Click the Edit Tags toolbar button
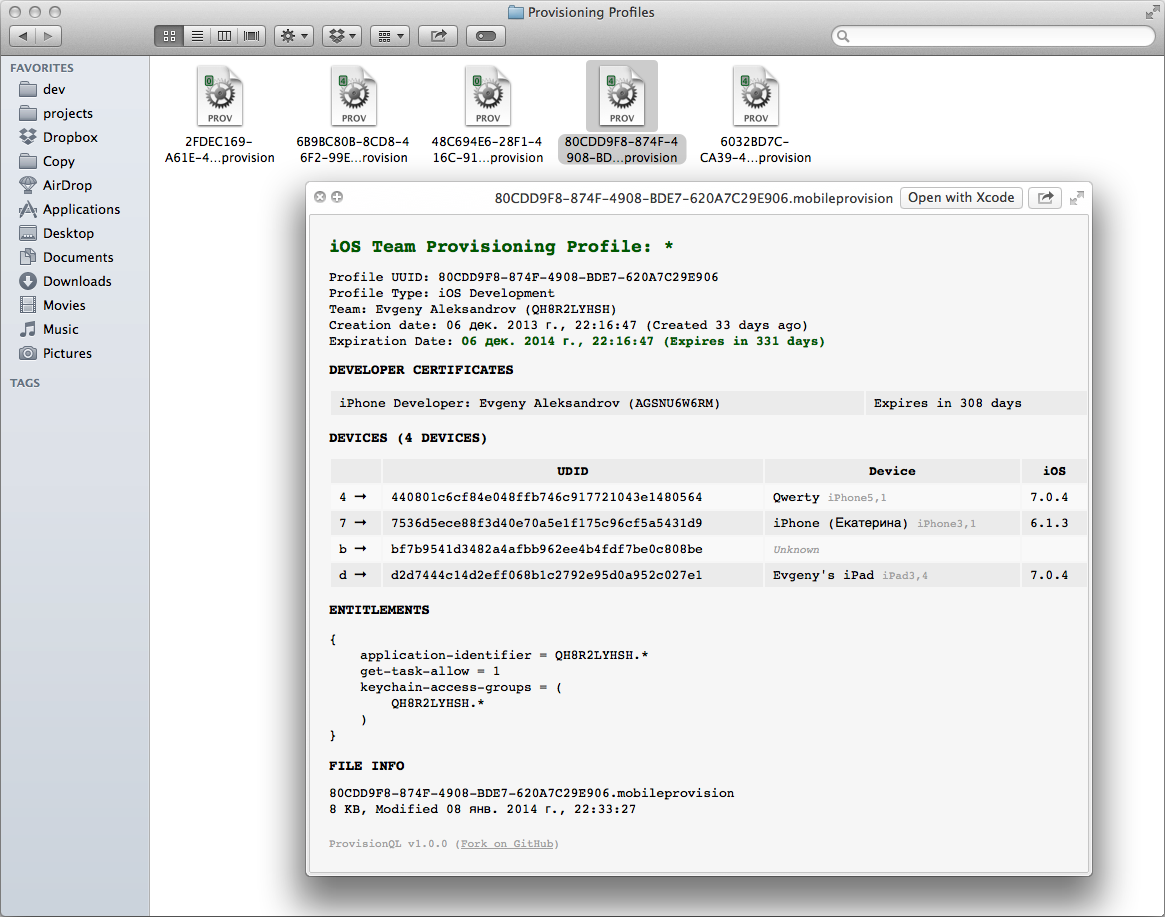Image resolution: width=1165 pixels, height=917 pixels. pyautogui.click(x=486, y=36)
